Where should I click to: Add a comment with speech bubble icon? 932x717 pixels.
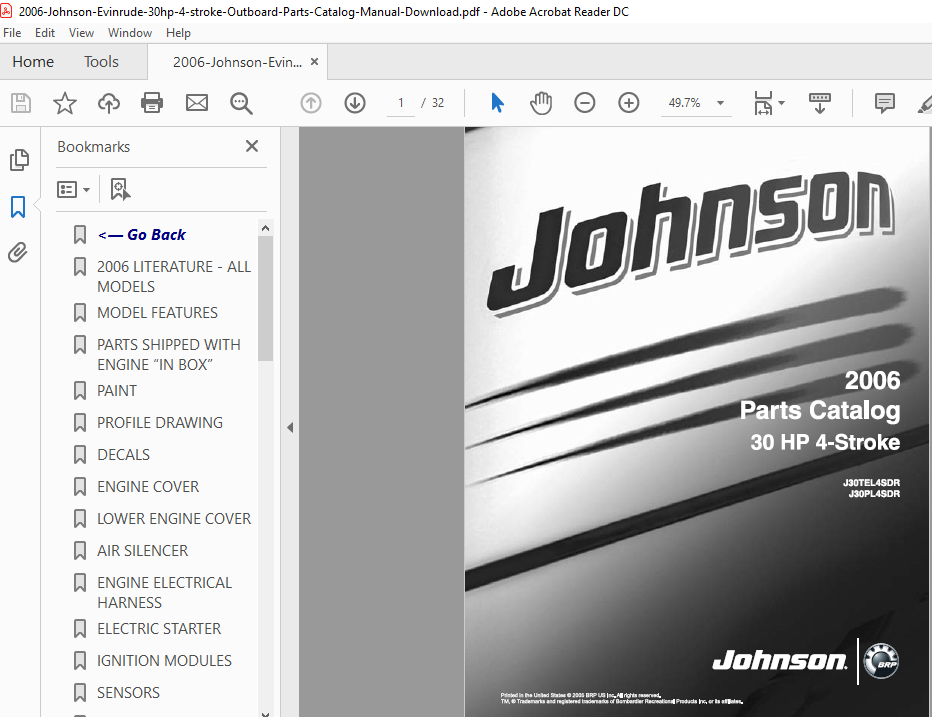[x=884, y=103]
